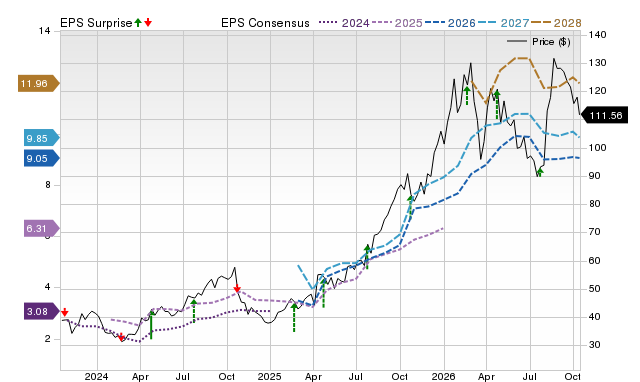Click the 4 label on left axis

coord(48,287)
